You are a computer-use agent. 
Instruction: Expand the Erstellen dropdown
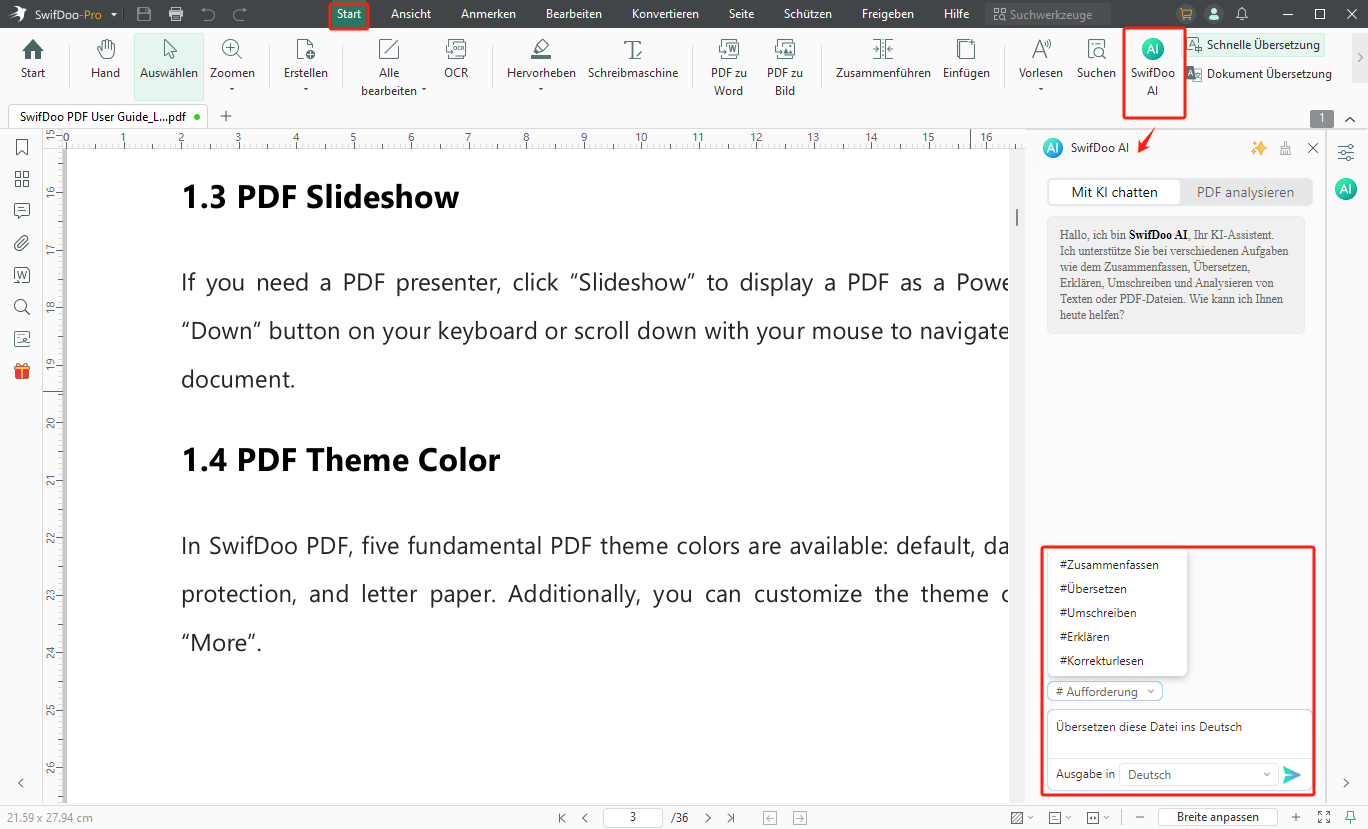306,89
